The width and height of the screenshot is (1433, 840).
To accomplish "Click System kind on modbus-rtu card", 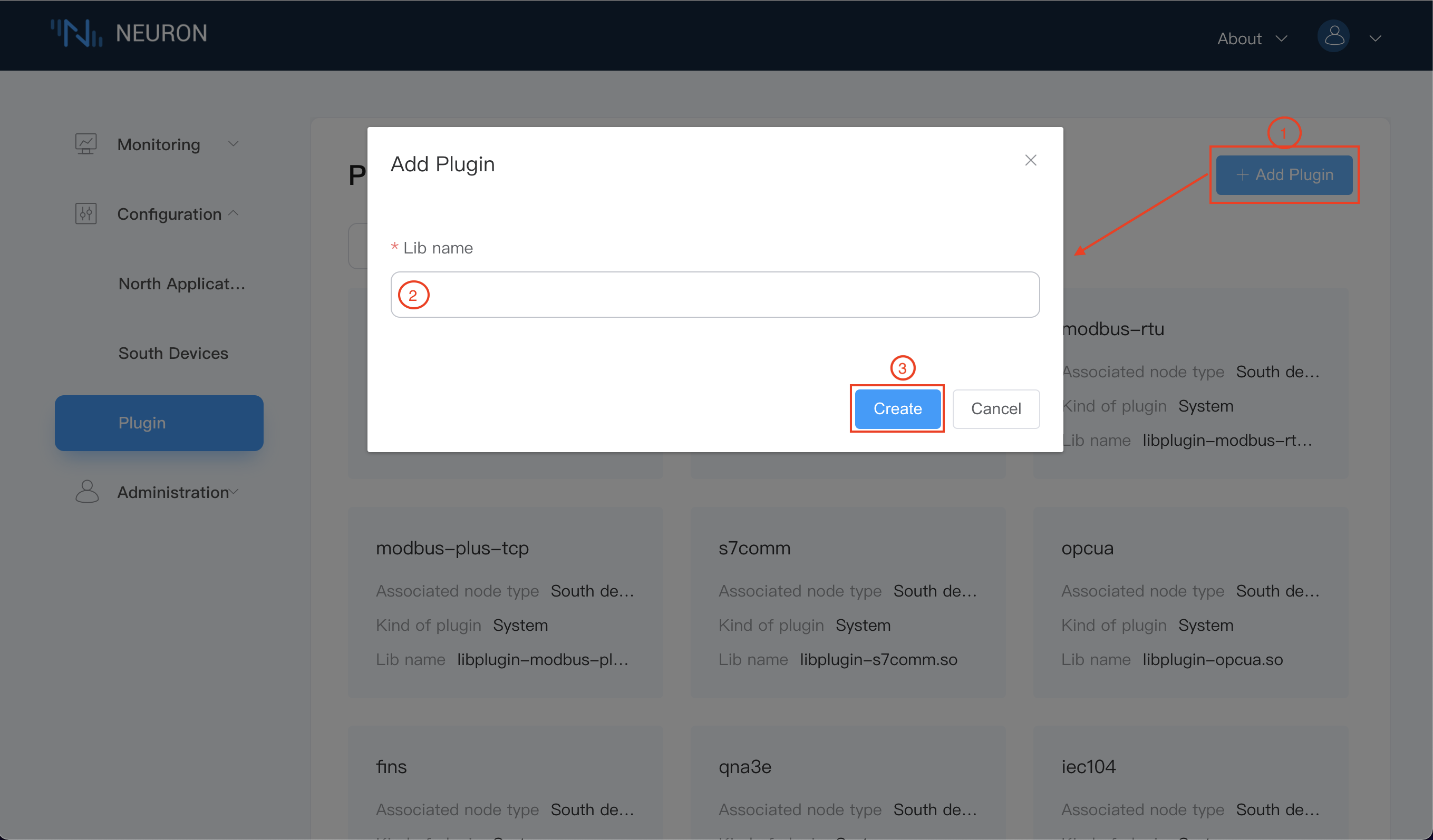I will 1206,406.
